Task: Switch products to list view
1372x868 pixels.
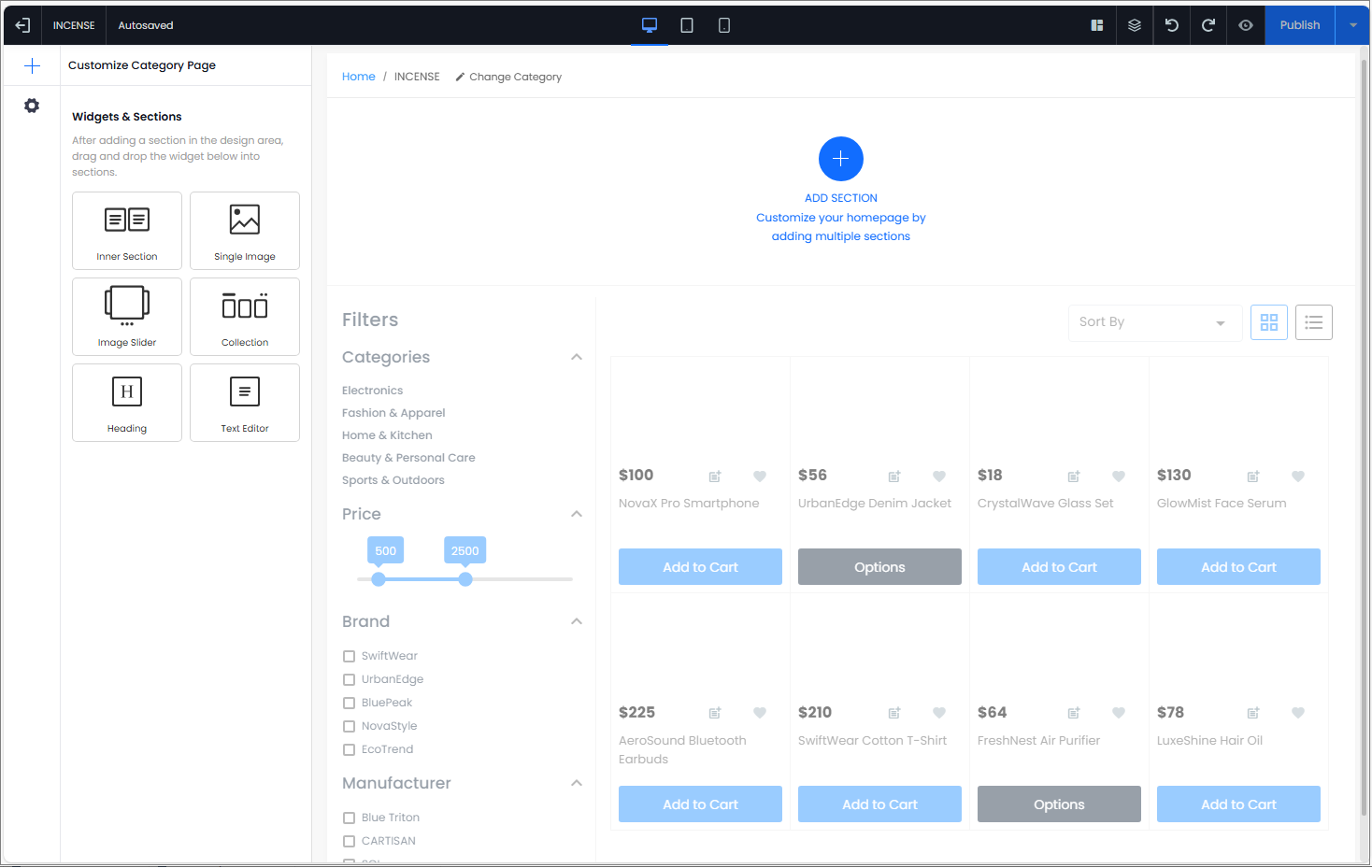Action: click(x=1313, y=322)
